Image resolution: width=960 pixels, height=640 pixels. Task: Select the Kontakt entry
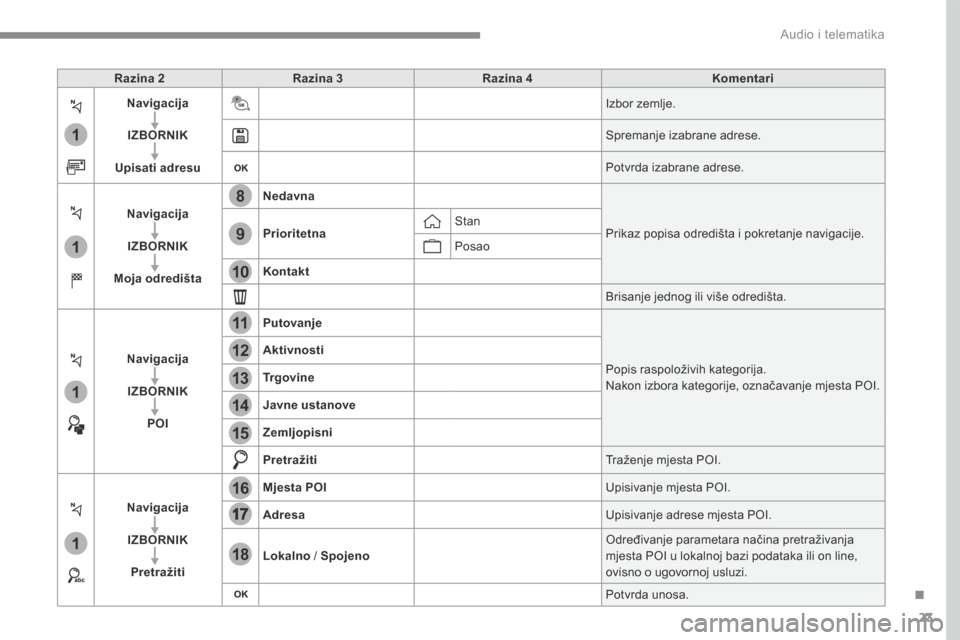tap(286, 271)
